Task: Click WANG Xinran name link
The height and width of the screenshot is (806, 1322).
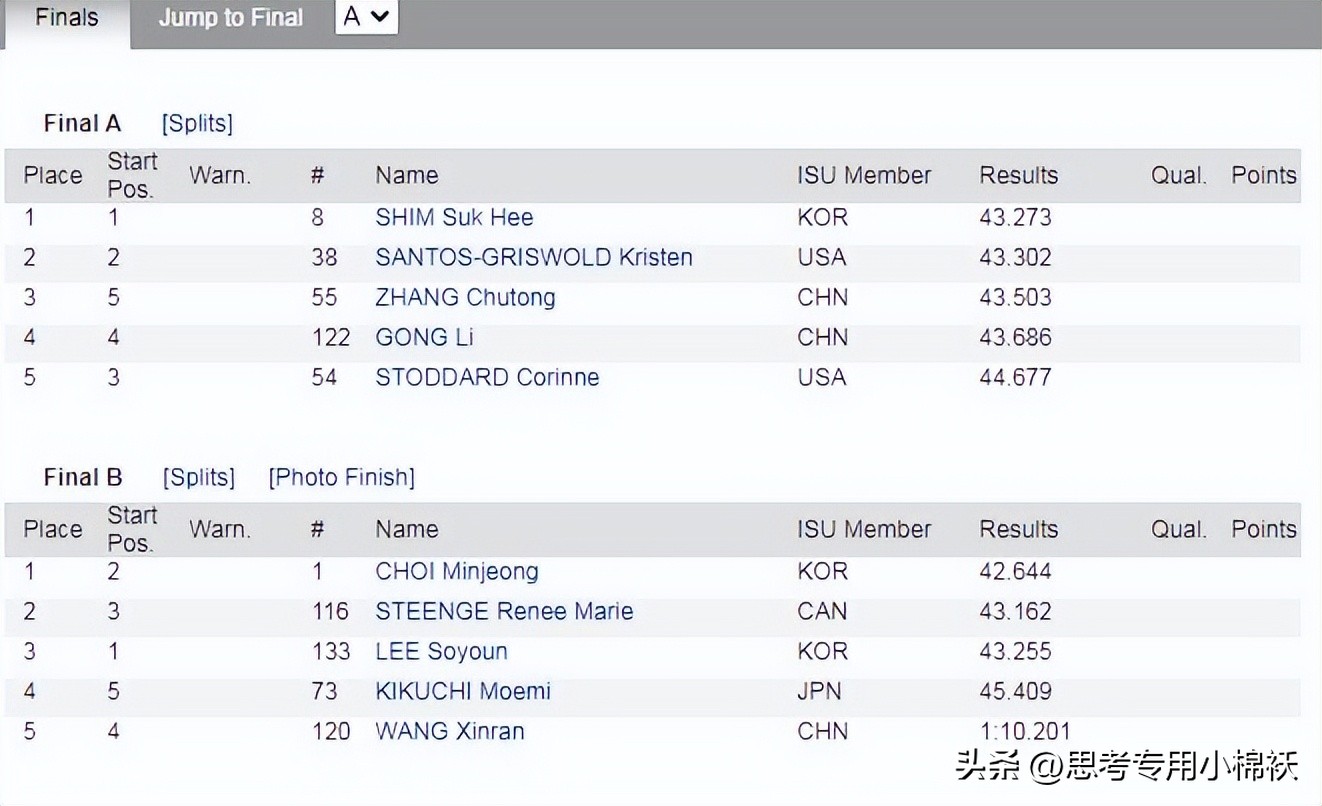Action: pyautogui.click(x=449, y=731)
